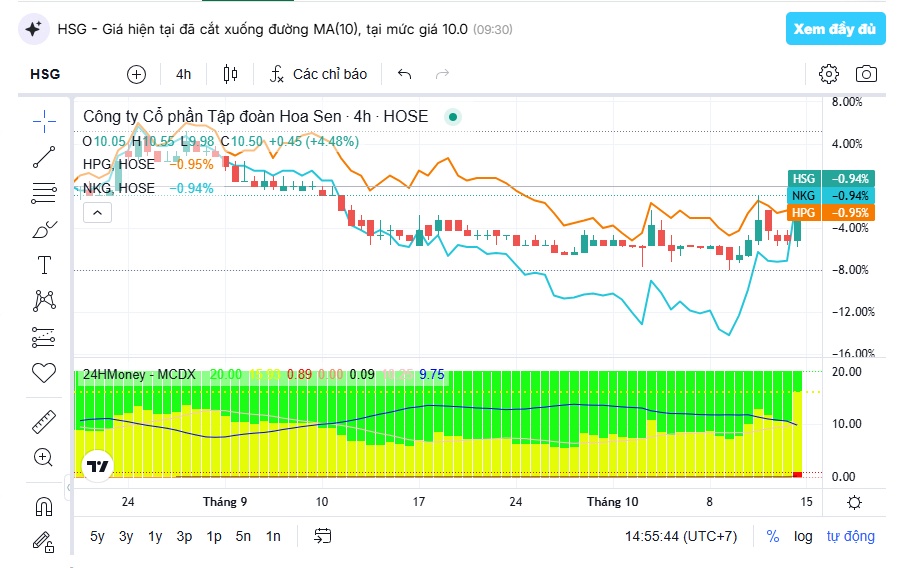Viewport: 901px width, 568px height.
Task: Click the company name Hoa Sen title
Action: tap(255, 117)
